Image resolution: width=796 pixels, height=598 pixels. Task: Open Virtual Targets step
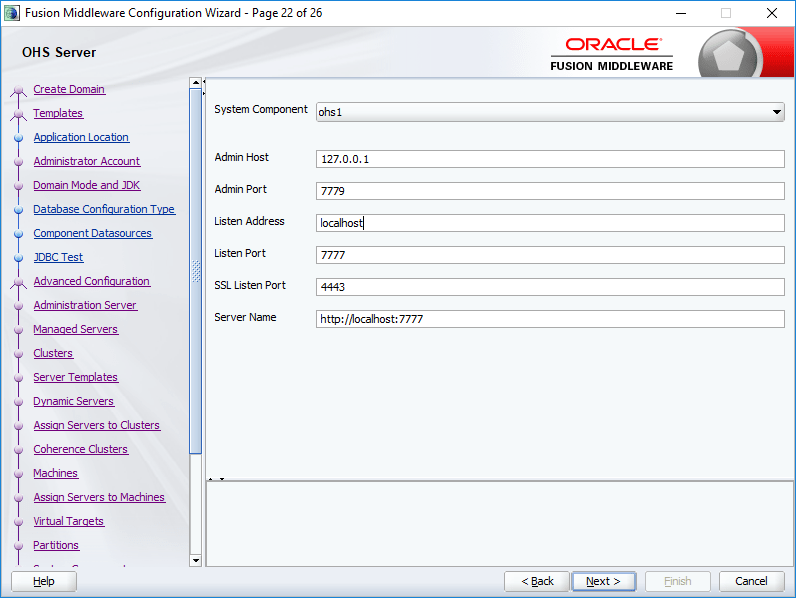(x=69, y=521)
